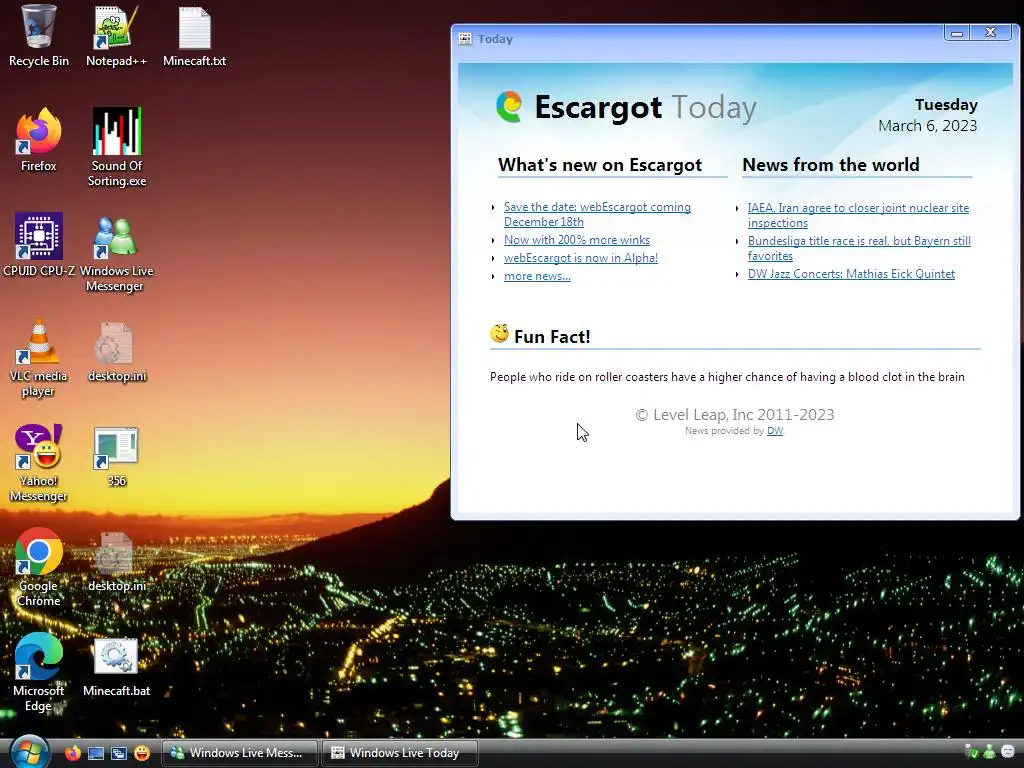Switch to Windows Live Mess... taskbar button
1024x768 pixels.
[x=240, y=753]
